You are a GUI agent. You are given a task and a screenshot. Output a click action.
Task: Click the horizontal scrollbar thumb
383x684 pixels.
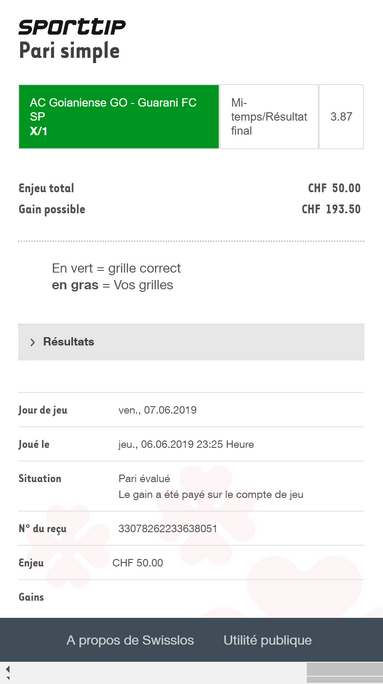345,670
